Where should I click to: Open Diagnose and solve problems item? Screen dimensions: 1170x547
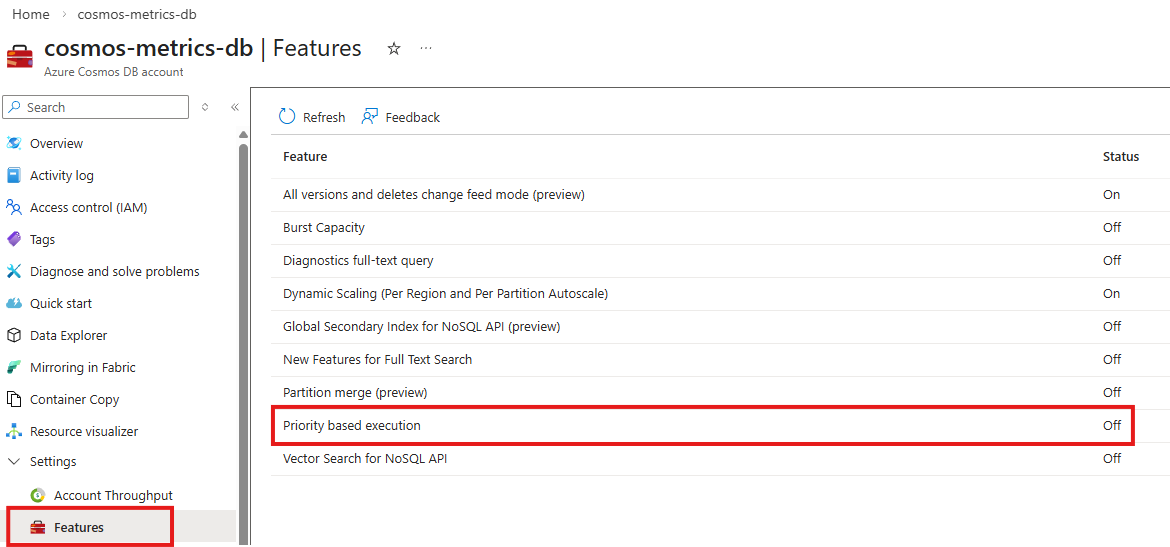pyautogui.click(x=114, y=272)
